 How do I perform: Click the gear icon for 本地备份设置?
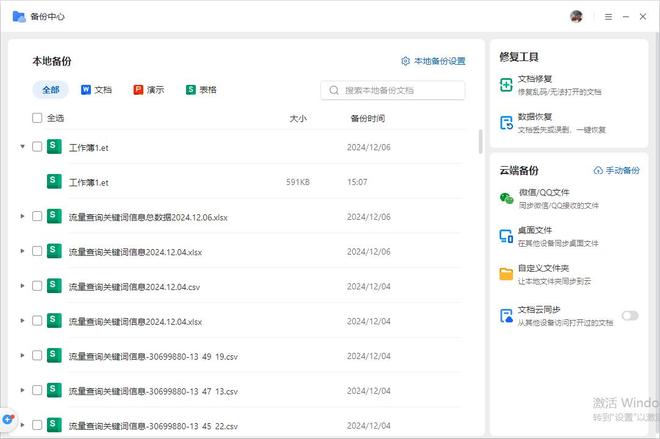(405, 61)
